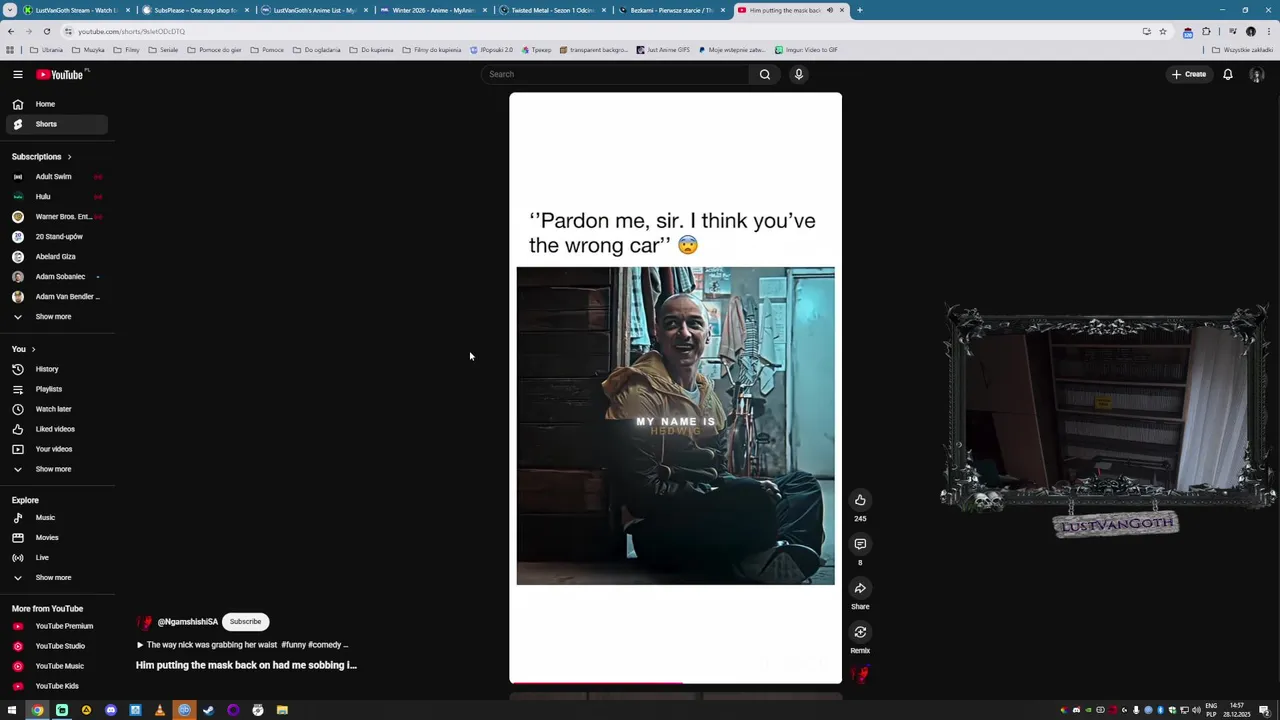Switch to the SubsPlease tab
The width and height of the screenshot is (1280, 720).
click(195, 10)
